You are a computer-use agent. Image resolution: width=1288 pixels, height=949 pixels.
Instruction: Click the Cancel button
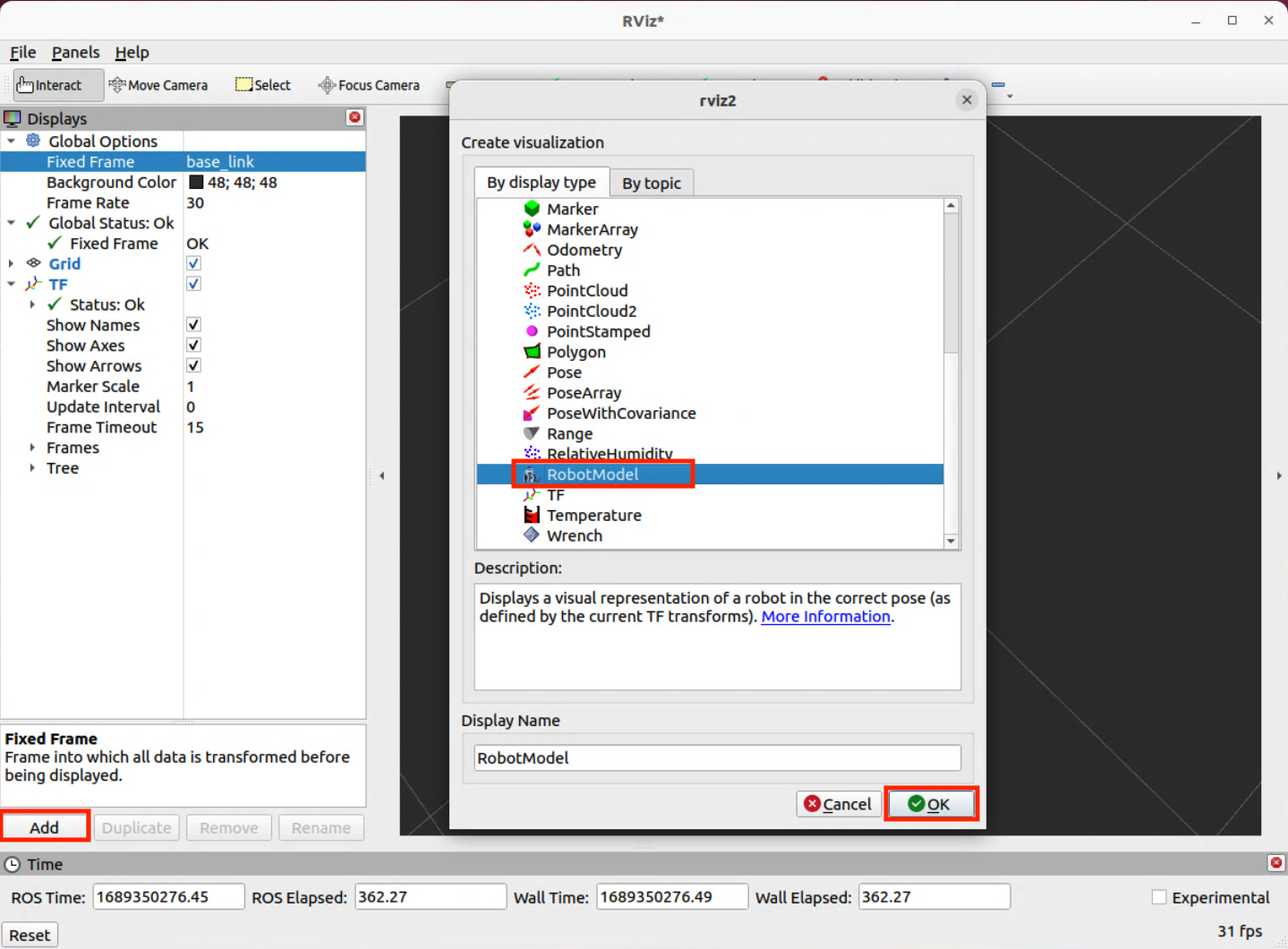point(839,804)
